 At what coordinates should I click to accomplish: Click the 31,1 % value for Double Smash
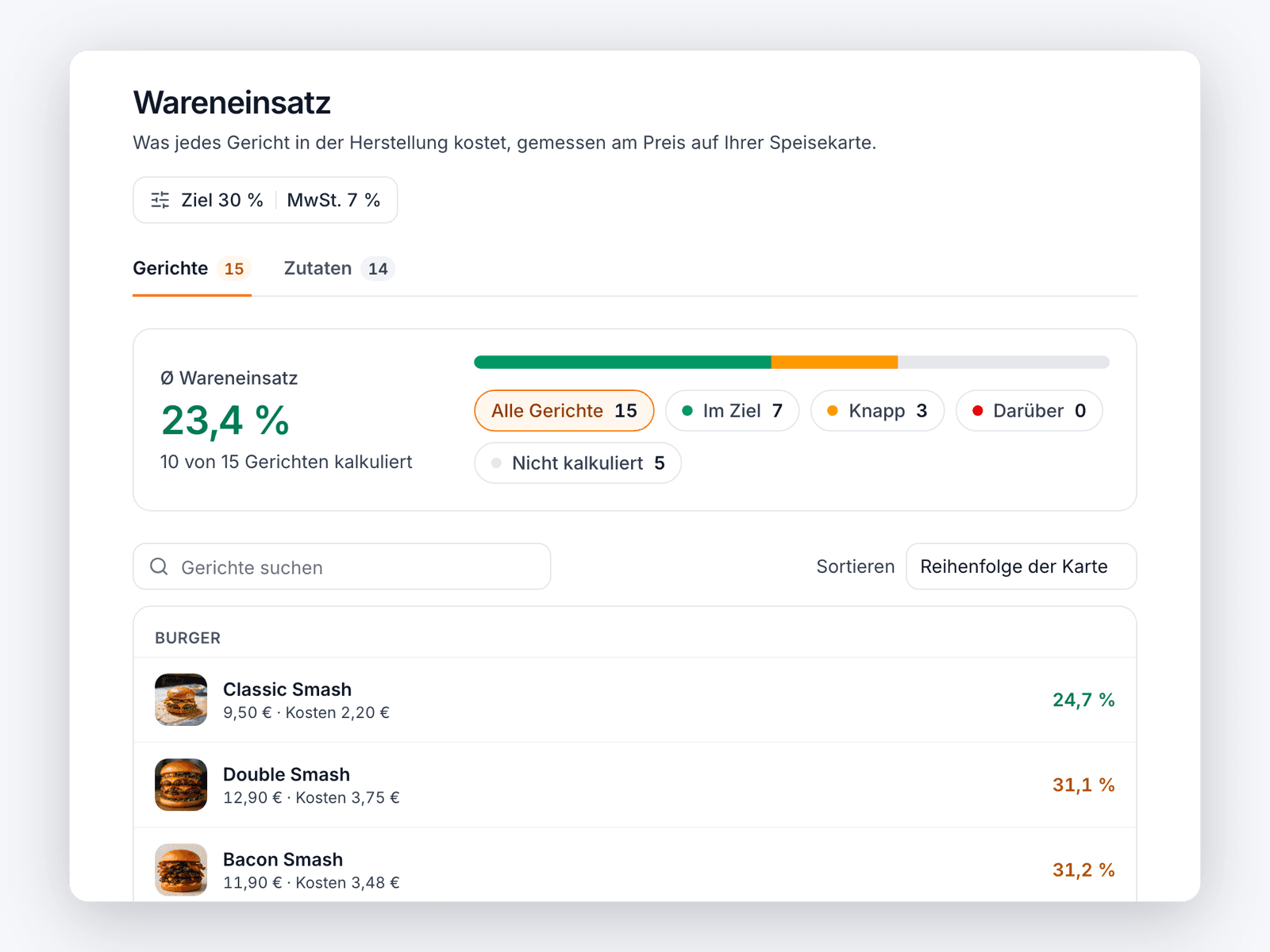coord(1083,785)
